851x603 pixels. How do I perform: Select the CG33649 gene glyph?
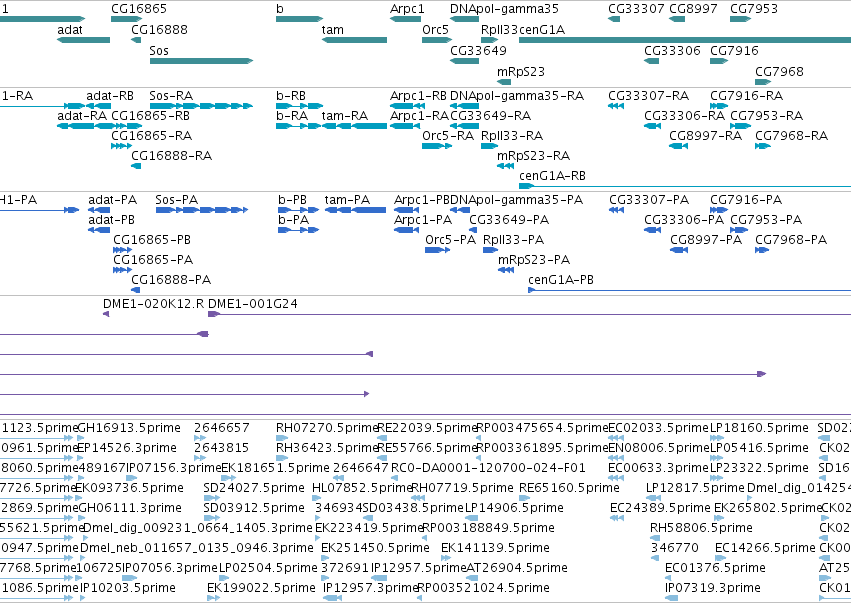[465, 61]
